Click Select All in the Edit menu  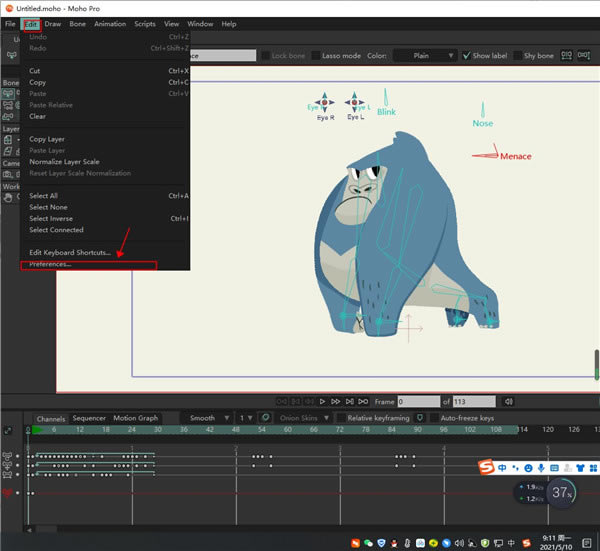43,196
